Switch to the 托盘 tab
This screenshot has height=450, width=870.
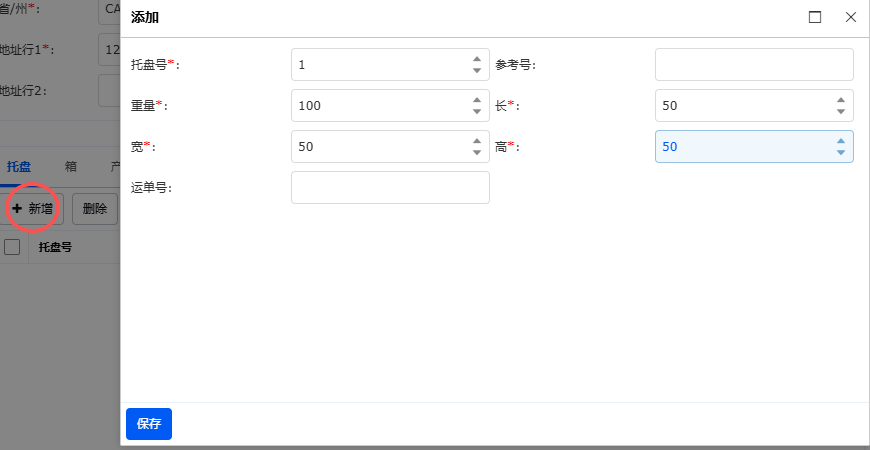[19, 167]
